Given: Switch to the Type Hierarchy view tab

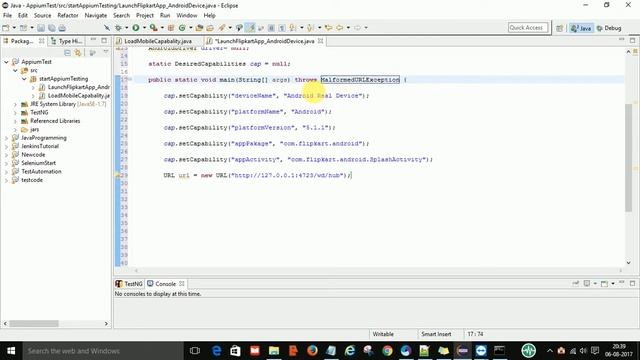Looking at the screenshot, I should [x=67, y=41].
